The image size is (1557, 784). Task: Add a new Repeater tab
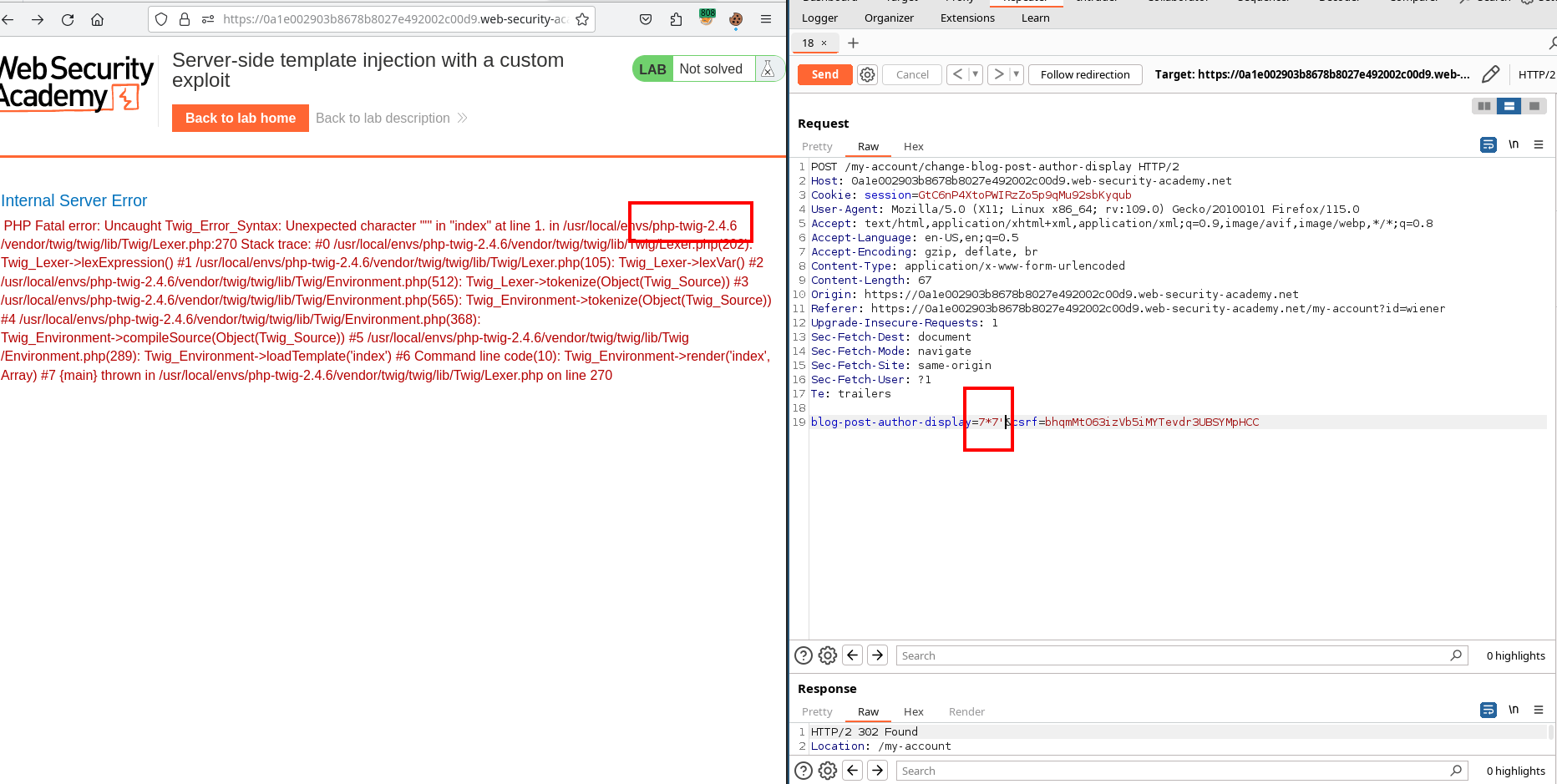[x=853, y=43]
